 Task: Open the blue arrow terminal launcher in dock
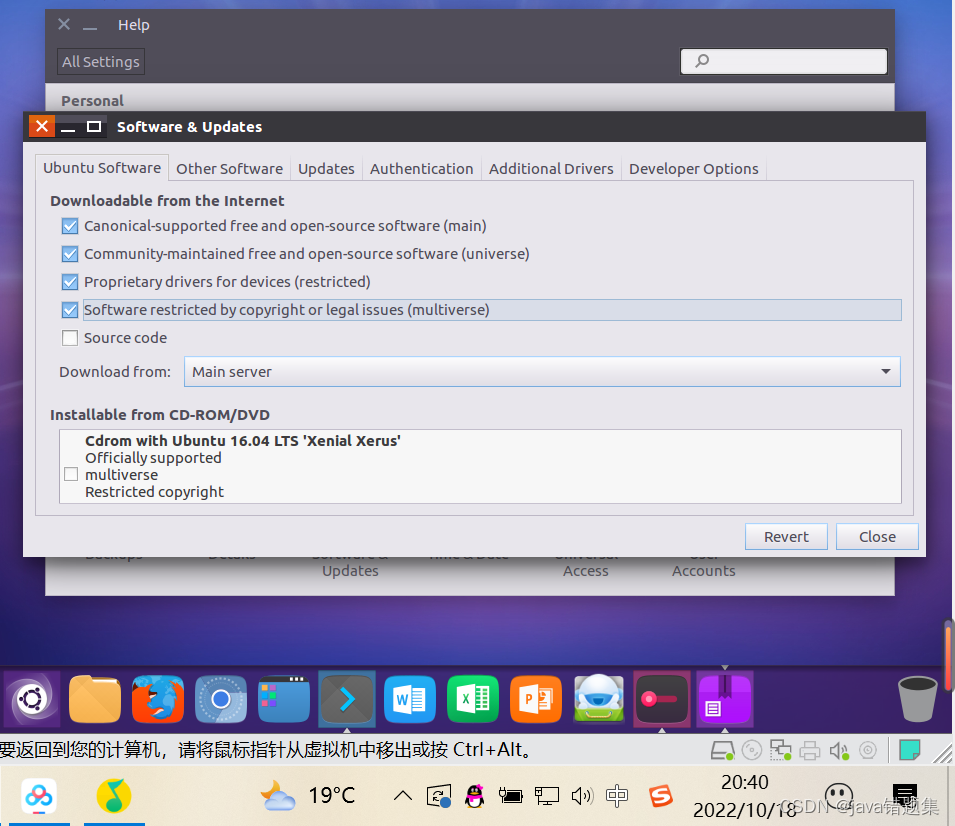346,698
